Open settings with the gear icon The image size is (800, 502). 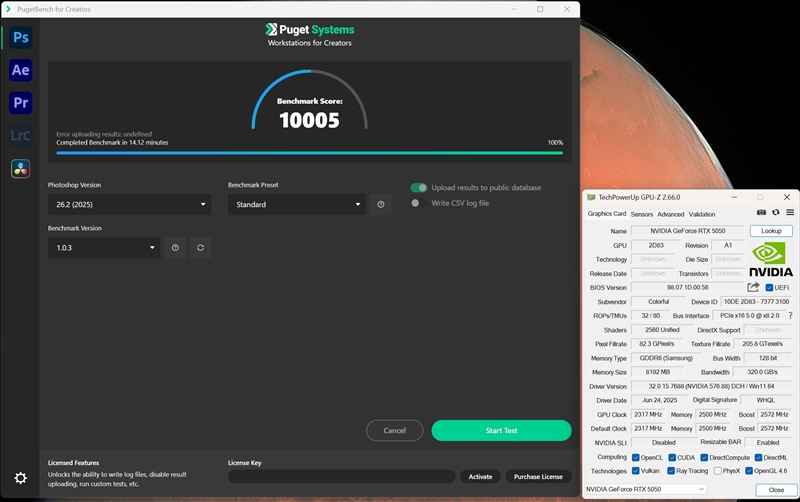pyautogui.click(x=20, y=478)
